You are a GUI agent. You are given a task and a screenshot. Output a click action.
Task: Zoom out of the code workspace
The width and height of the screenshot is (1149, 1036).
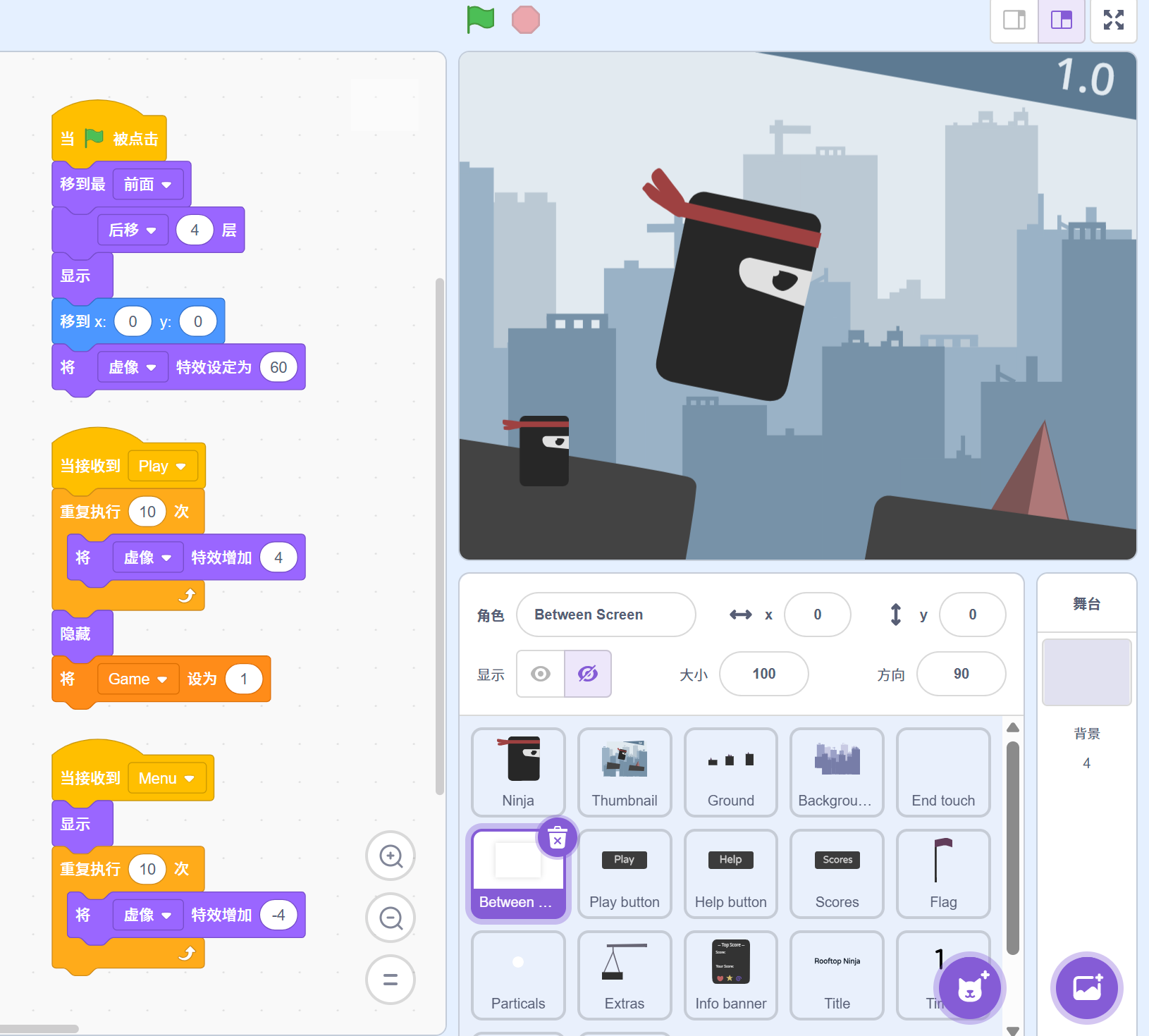391,918
